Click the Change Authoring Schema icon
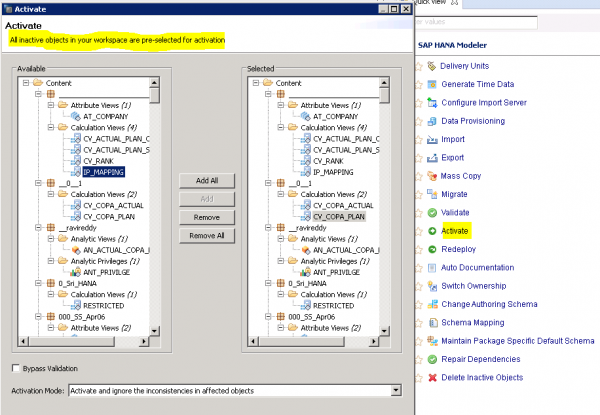This screenshot has height=415, width=600. (432, 304)
